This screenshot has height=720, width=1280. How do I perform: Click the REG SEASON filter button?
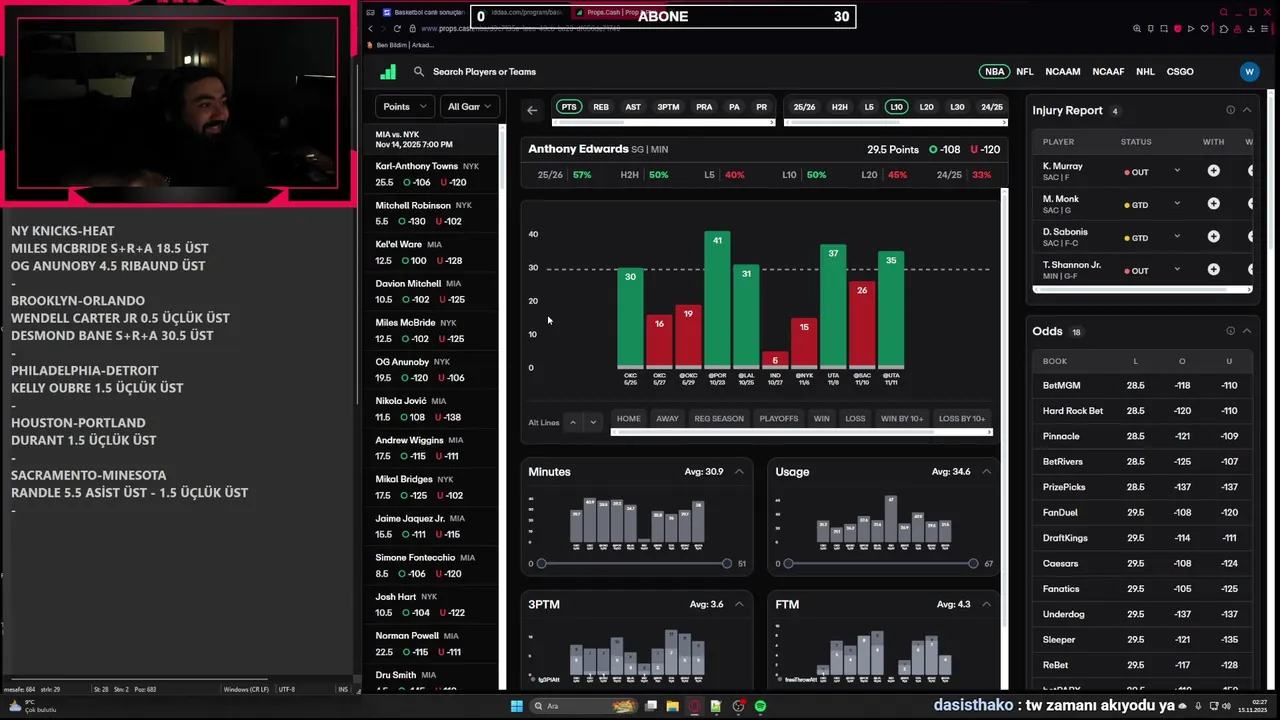pos(719,418)
